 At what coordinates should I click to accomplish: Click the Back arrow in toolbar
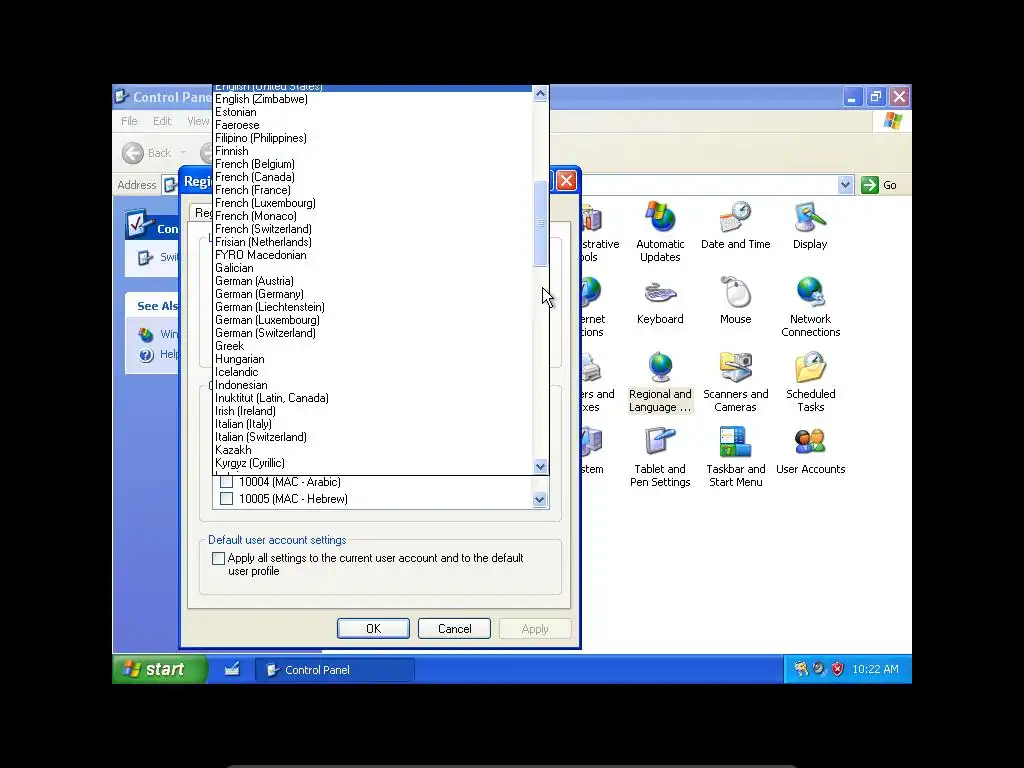(133, 153)
